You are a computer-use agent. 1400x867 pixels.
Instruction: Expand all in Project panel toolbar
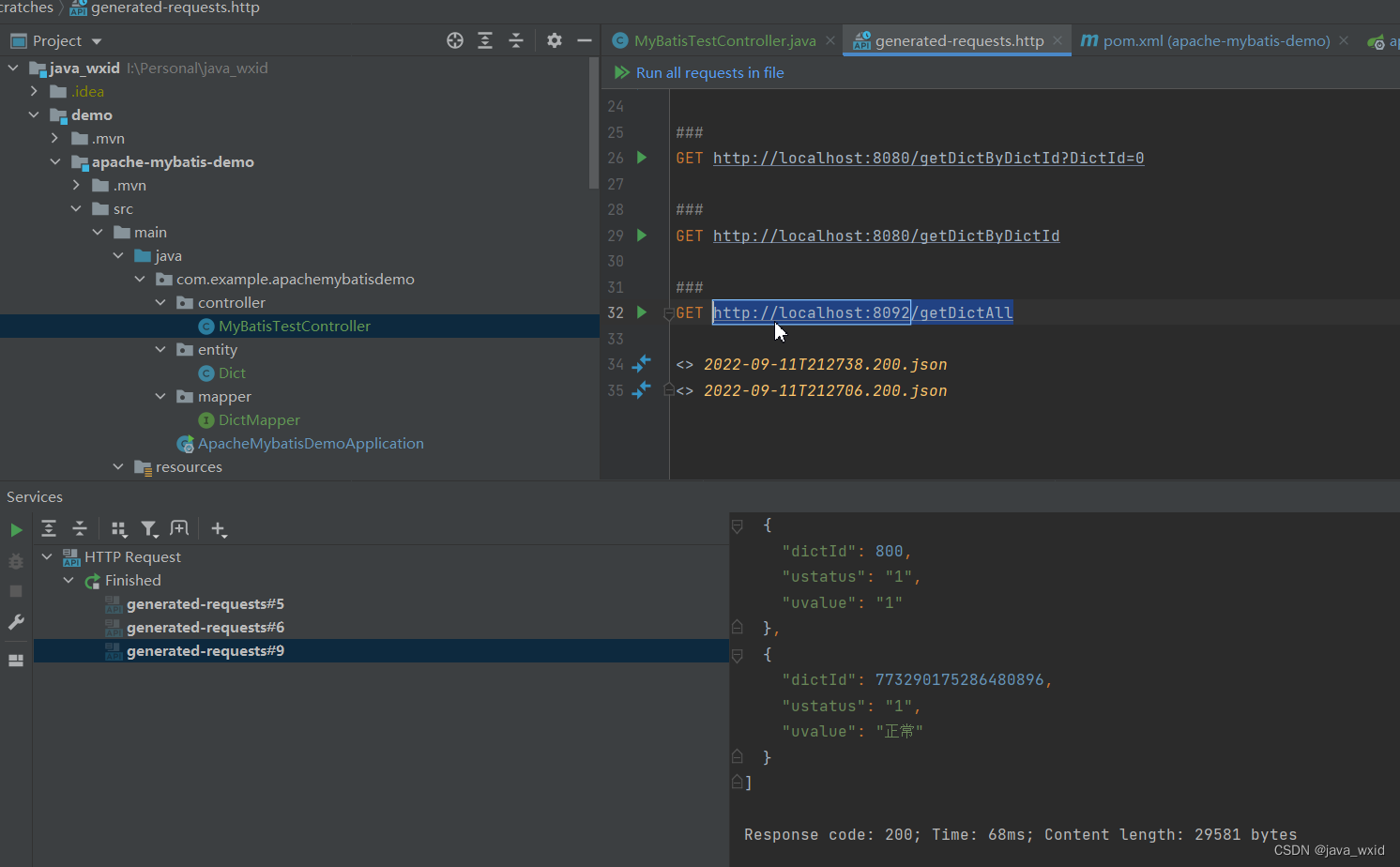[485, 40]
